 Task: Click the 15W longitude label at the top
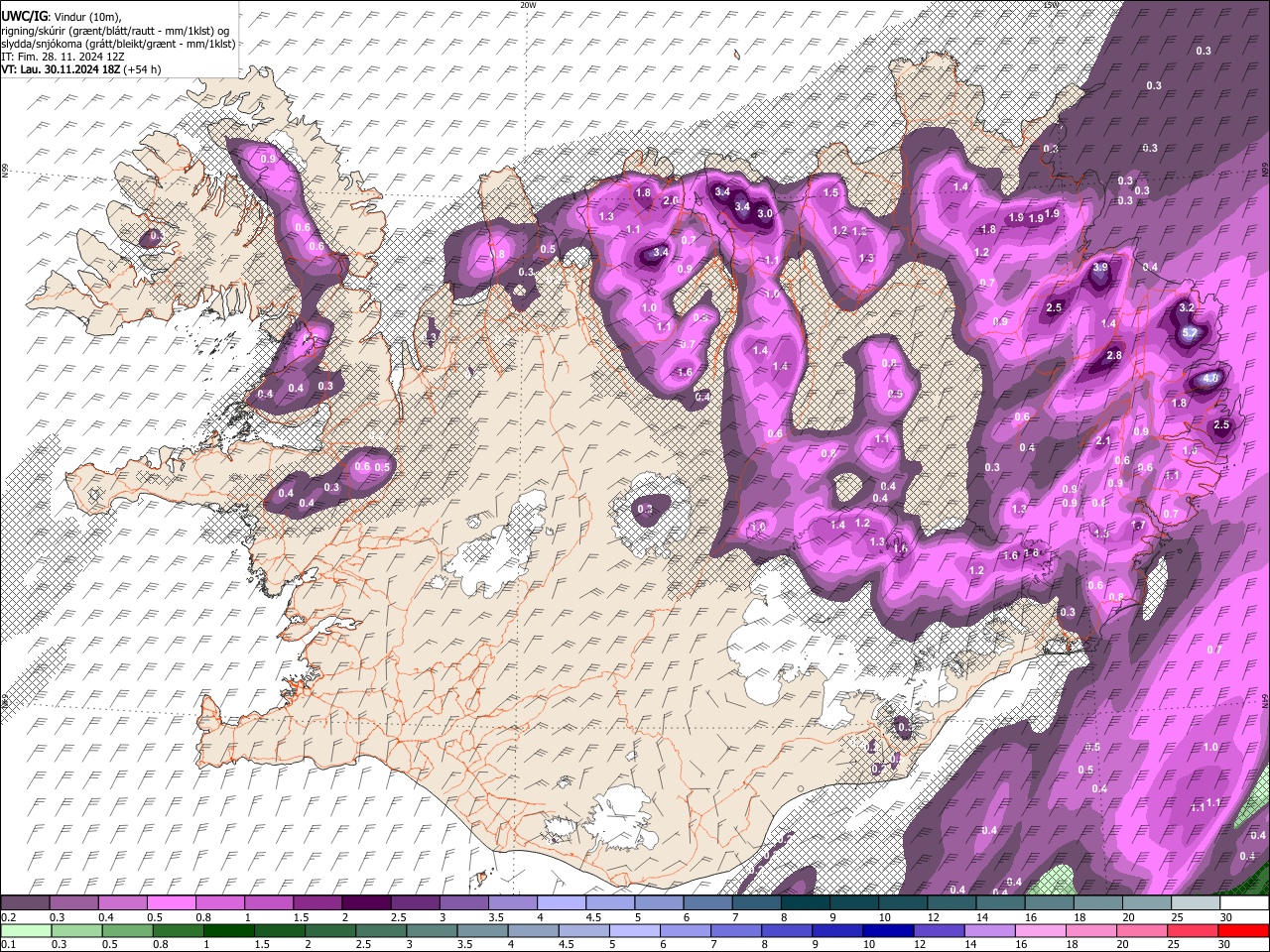pyautogui.click(x=1052, y=5)
